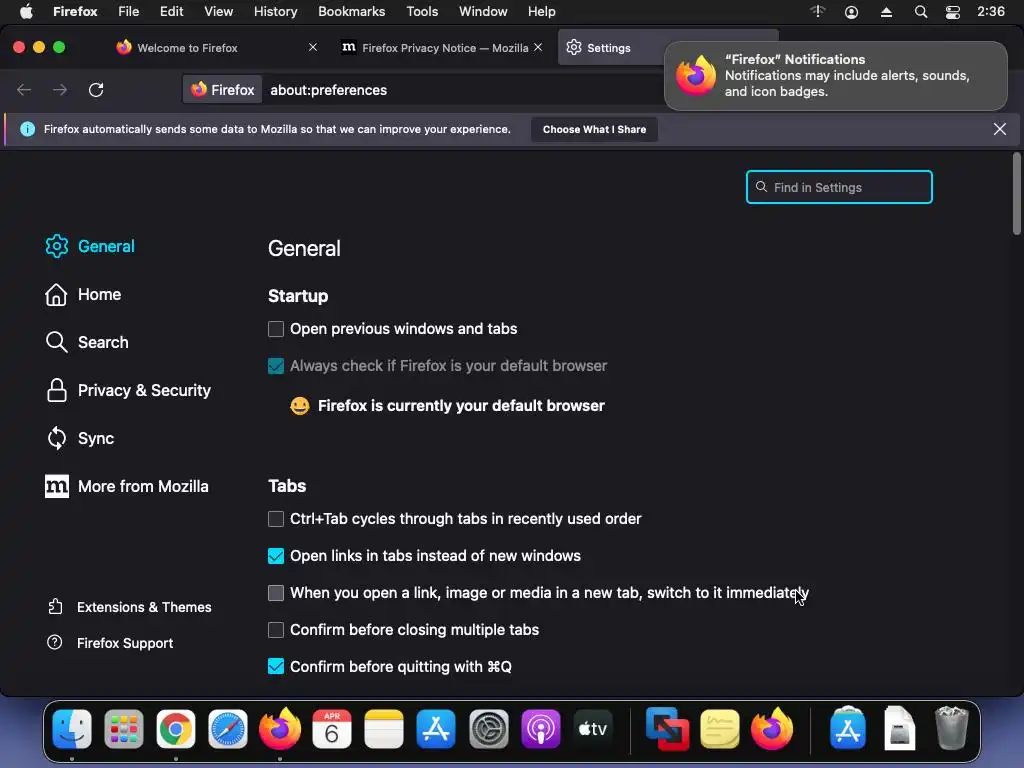Open Control Center in menu bar
Image resolution: width=1024 pixels, height=768 pixels.
(x=953, y=12)
